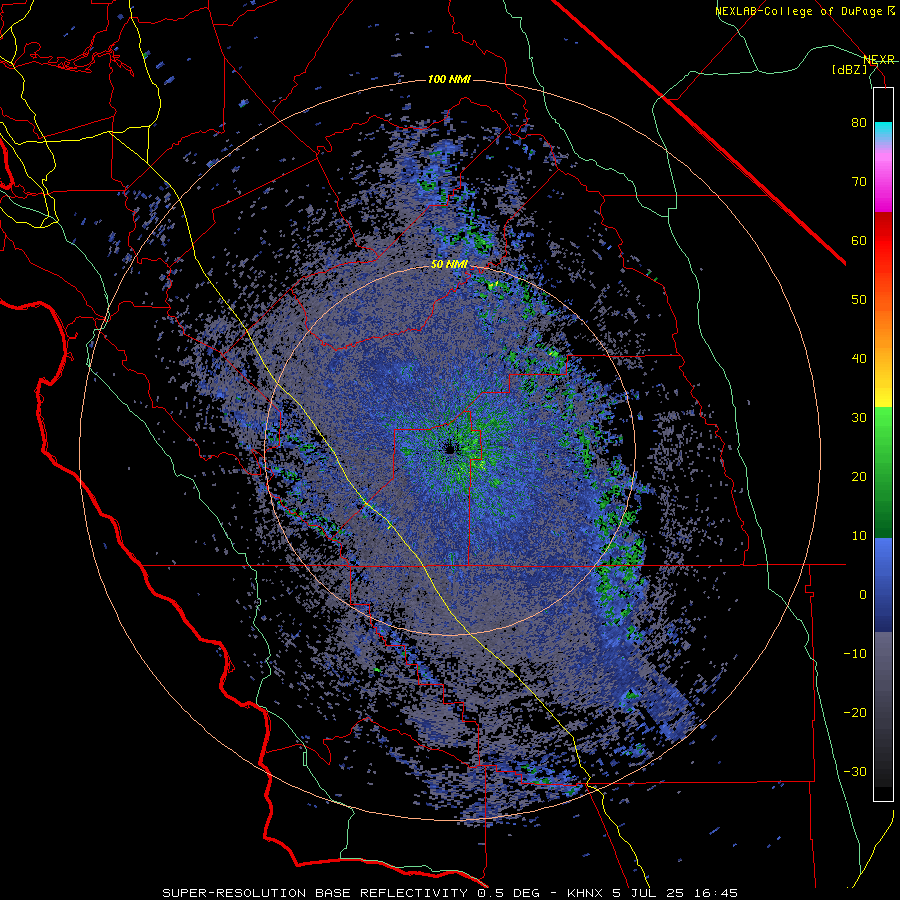Click the 60 value on the dBZ scale
The width and height of the screenshot is (900, 900).
tap(859, 240)
